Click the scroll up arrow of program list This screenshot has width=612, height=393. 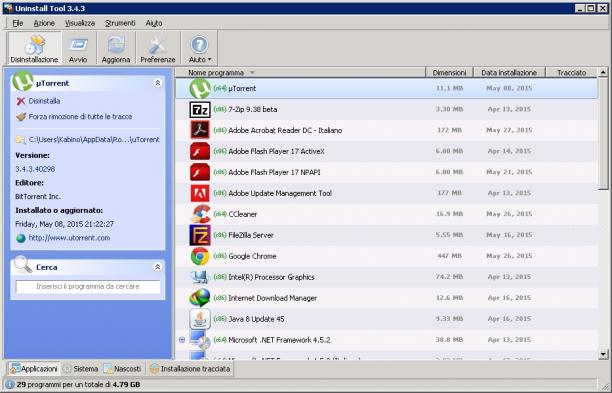(603, 72)
